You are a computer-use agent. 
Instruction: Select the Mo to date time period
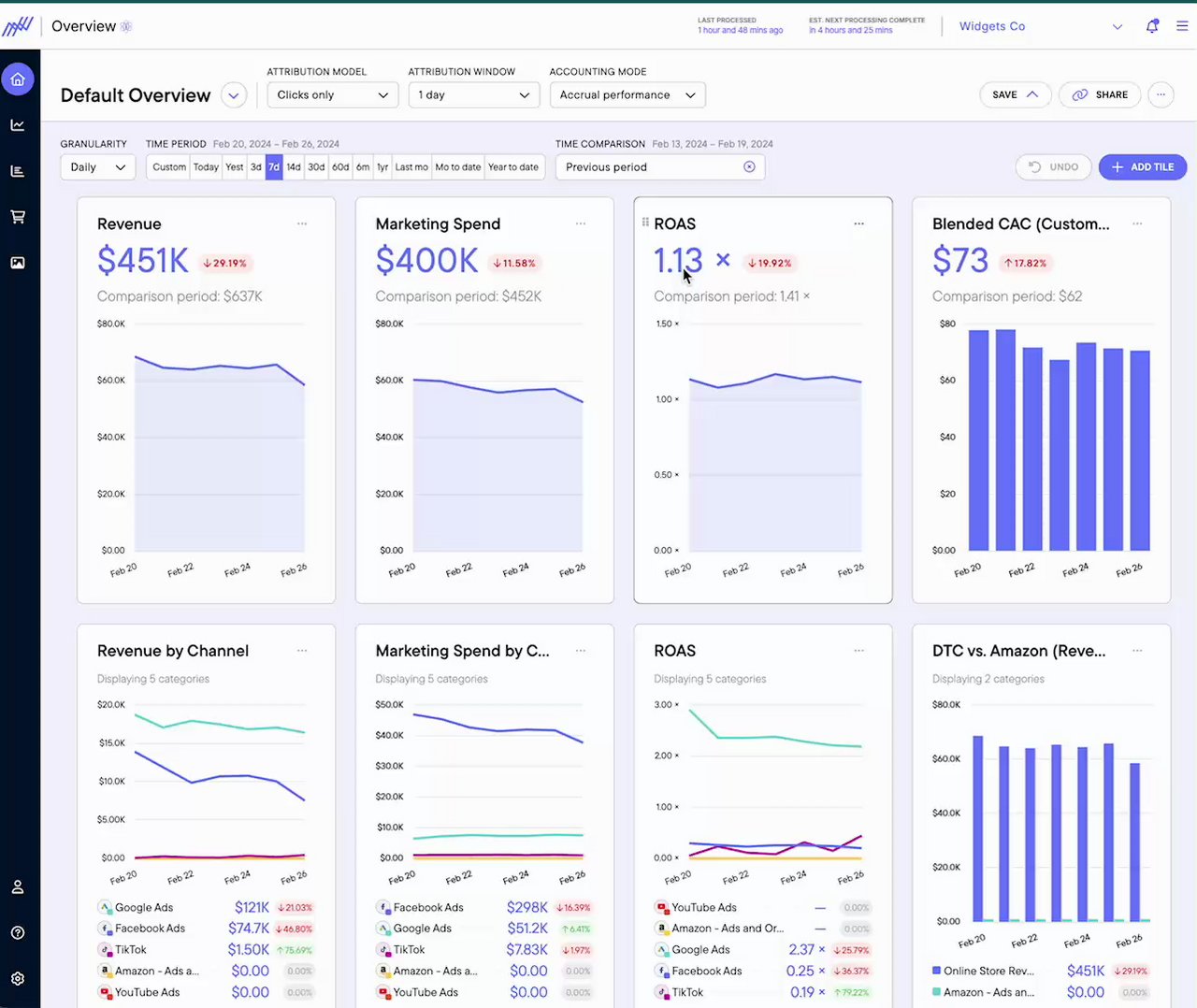pyautogui.click(x=458, y=167)
